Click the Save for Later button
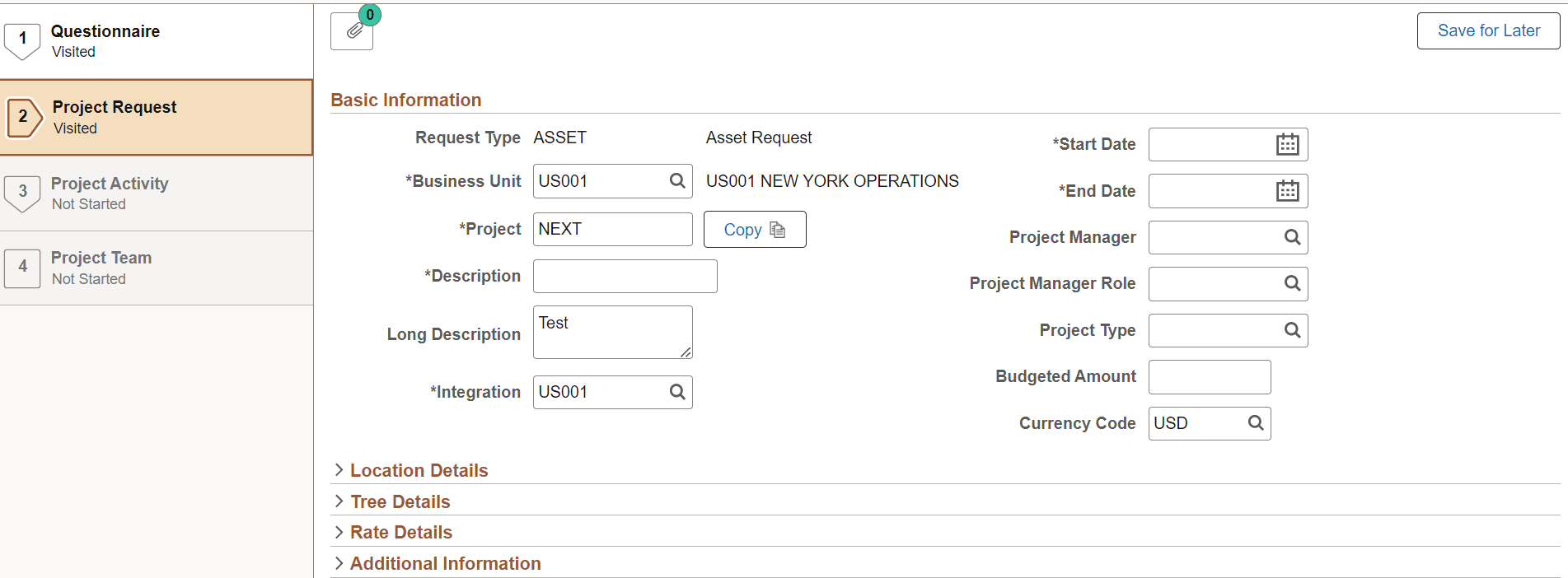1568x578 pixels. point(1487,30)
